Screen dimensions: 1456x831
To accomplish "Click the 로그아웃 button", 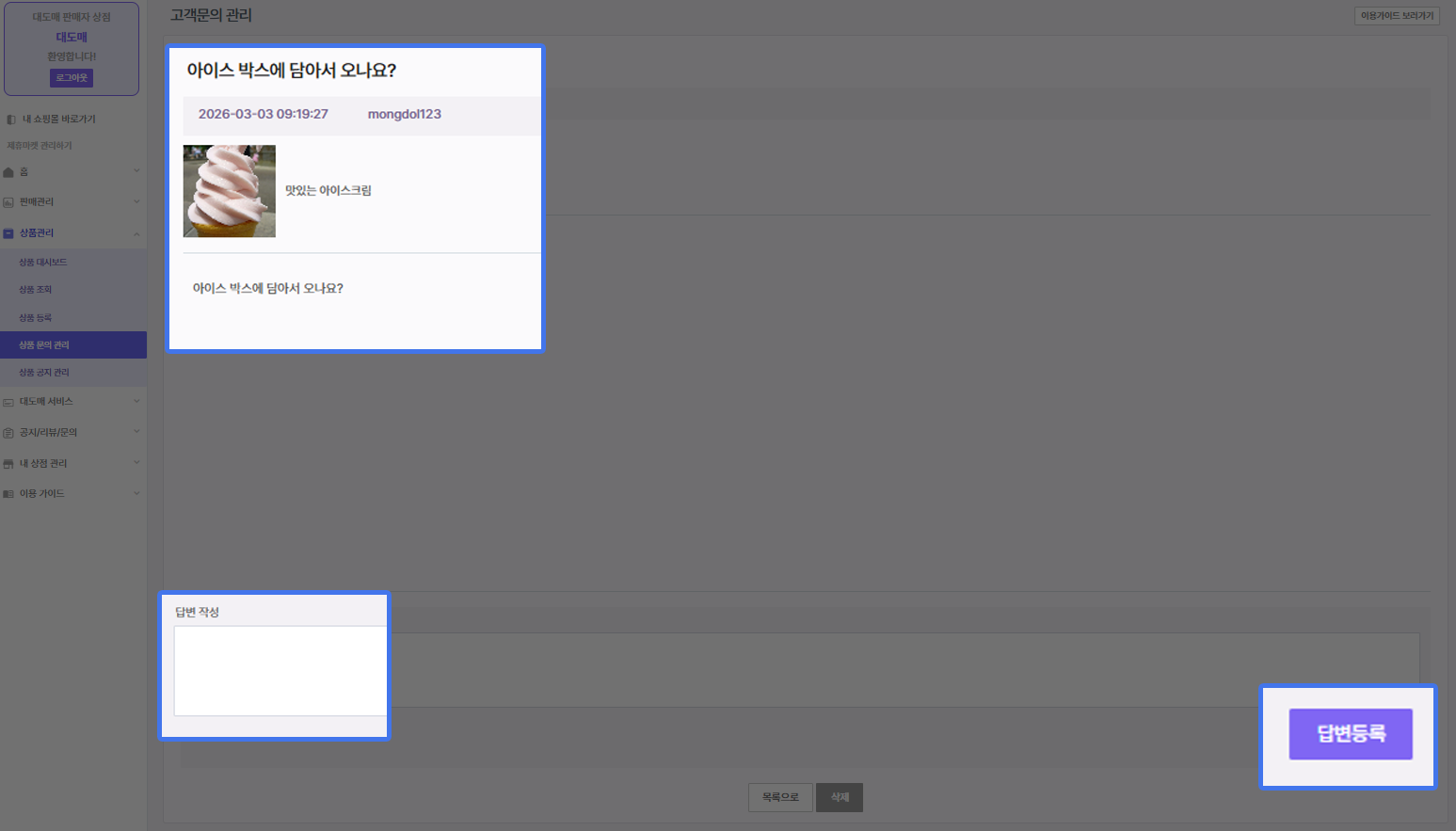I will tap(72, 78).
